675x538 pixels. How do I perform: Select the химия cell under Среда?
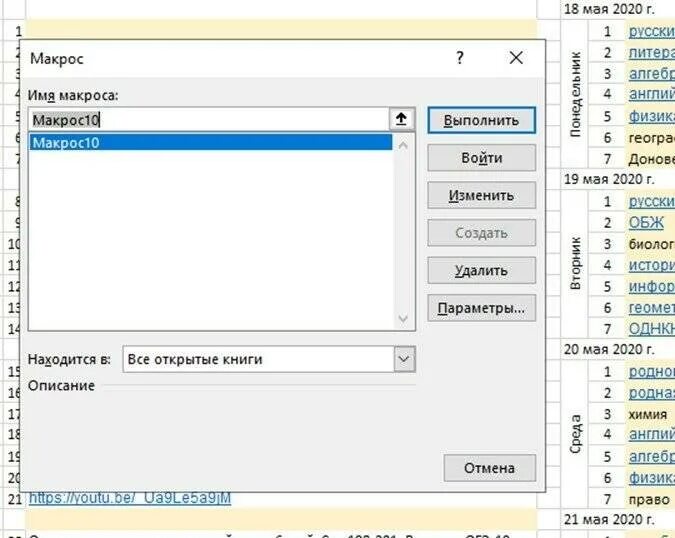click(648, 414)
